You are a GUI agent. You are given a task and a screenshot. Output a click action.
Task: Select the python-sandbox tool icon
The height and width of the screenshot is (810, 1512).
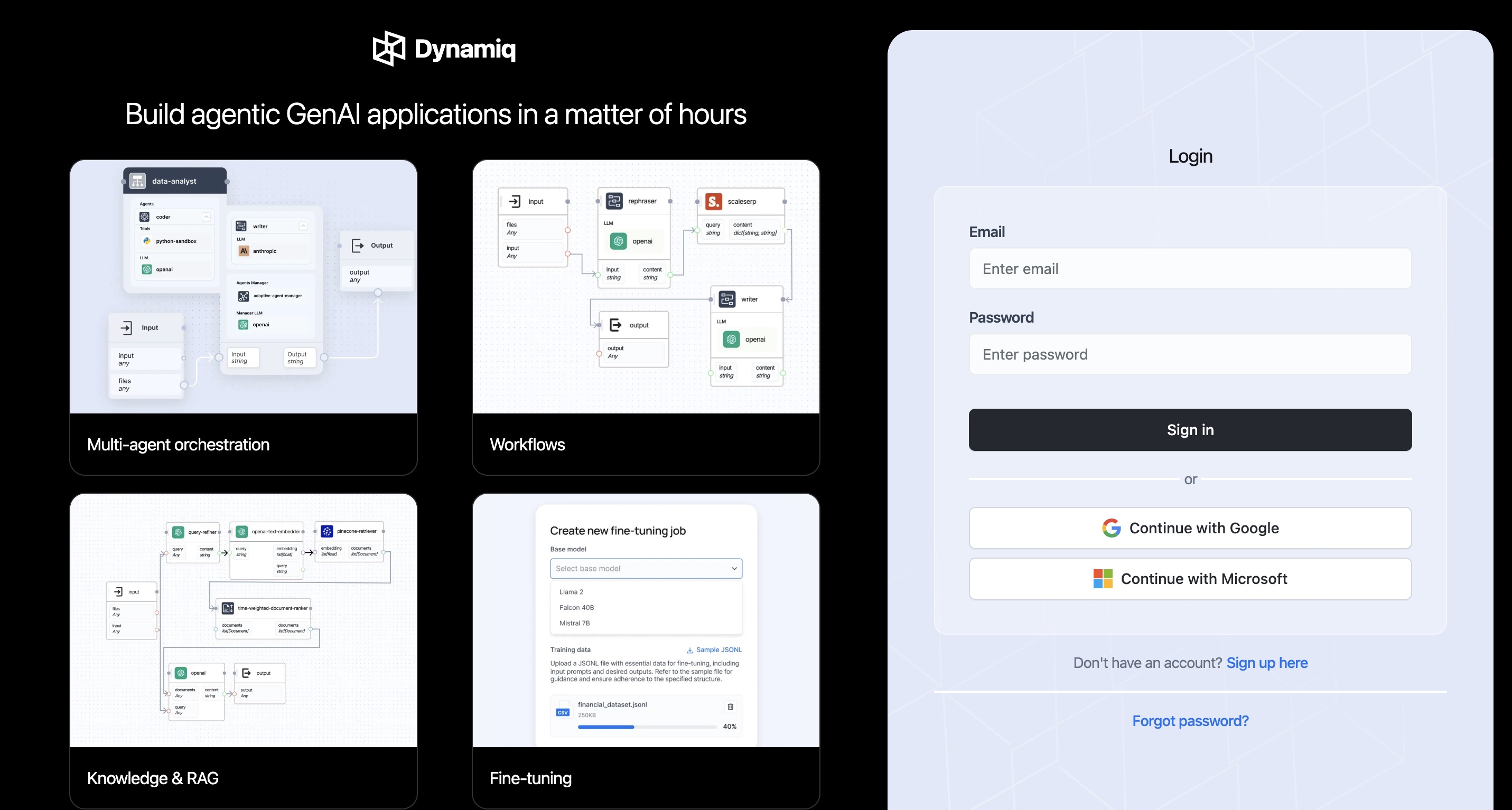tap(146, 240)
